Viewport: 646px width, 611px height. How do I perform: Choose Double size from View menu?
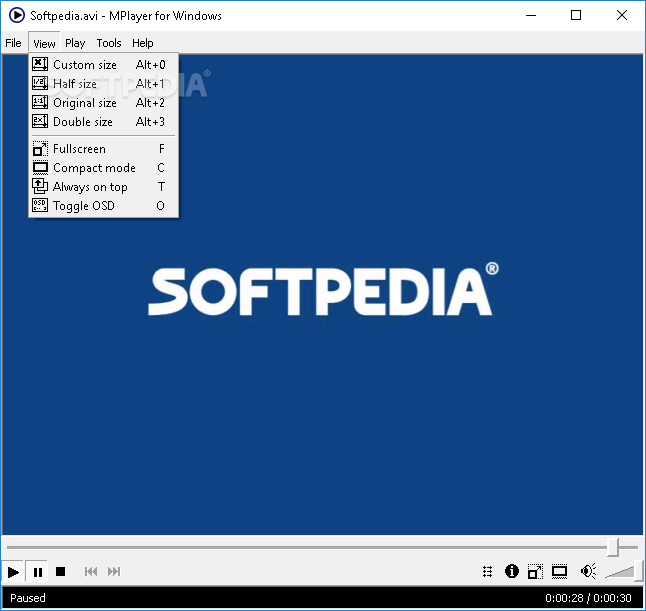click(x=103, y=122)
